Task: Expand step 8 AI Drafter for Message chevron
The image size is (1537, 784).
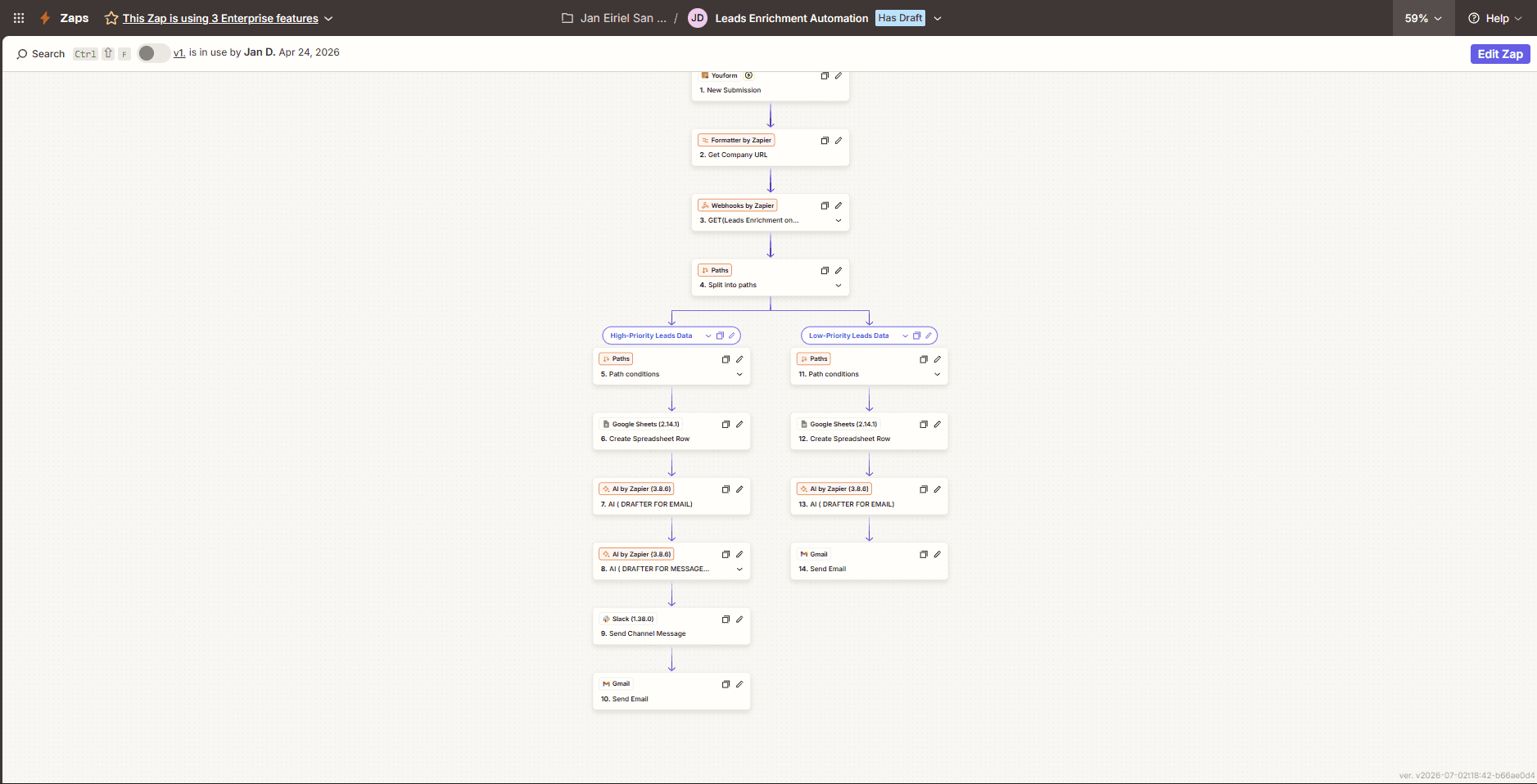Action: point(739,569)
